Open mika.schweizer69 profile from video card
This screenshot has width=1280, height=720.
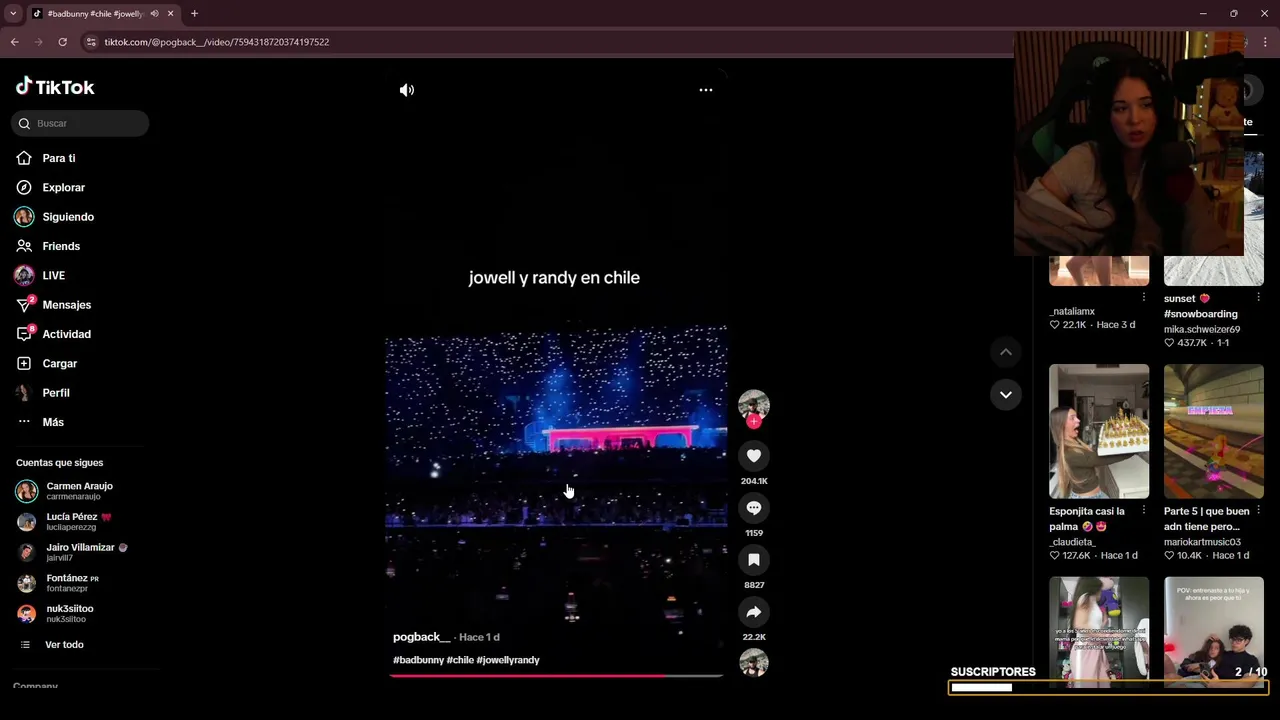click(1202, 329)
